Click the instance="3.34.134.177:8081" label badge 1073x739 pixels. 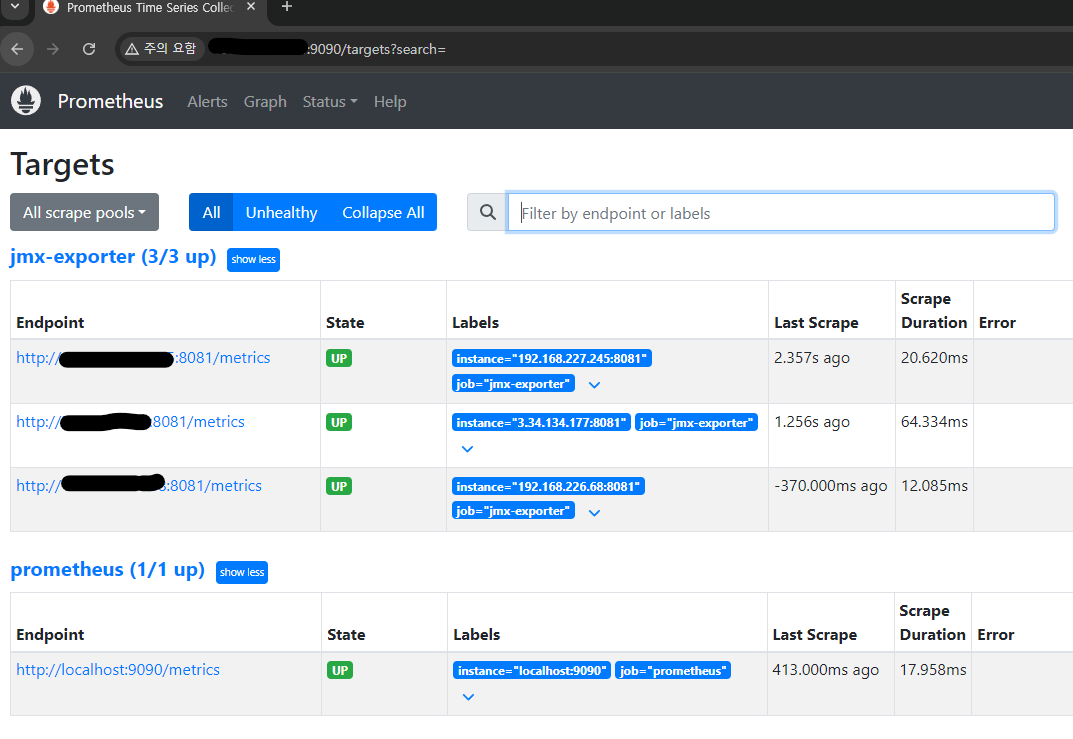point(541,422)
